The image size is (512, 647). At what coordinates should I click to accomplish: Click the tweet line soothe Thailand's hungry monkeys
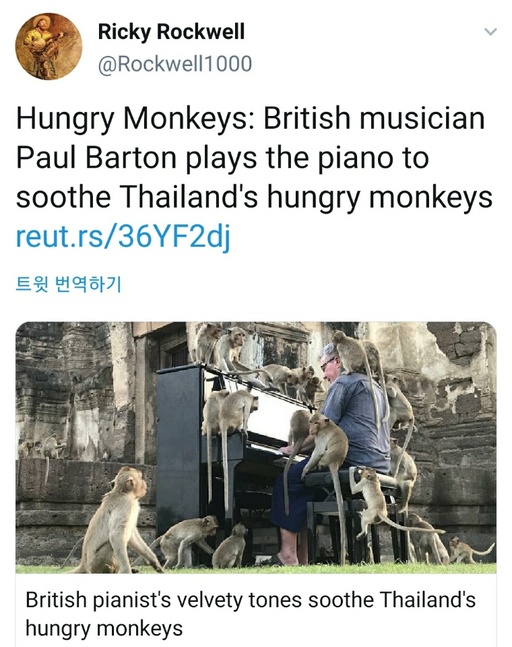254,198
